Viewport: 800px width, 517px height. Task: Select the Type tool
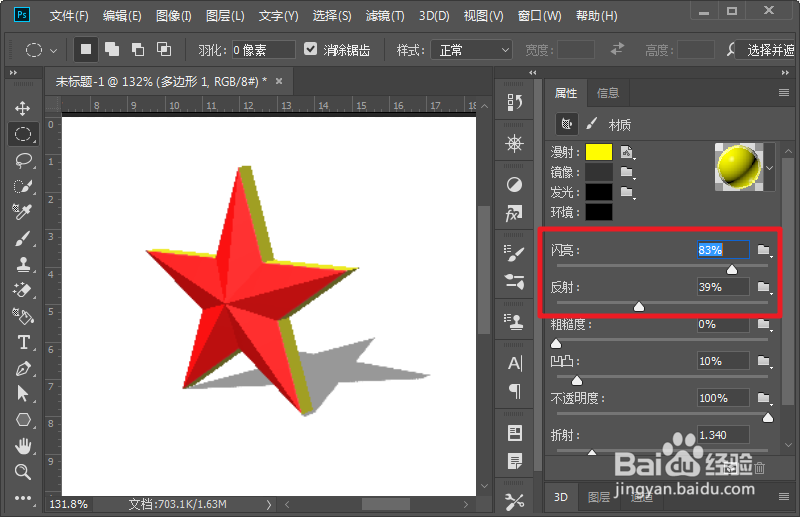click(x=23, y=342)
